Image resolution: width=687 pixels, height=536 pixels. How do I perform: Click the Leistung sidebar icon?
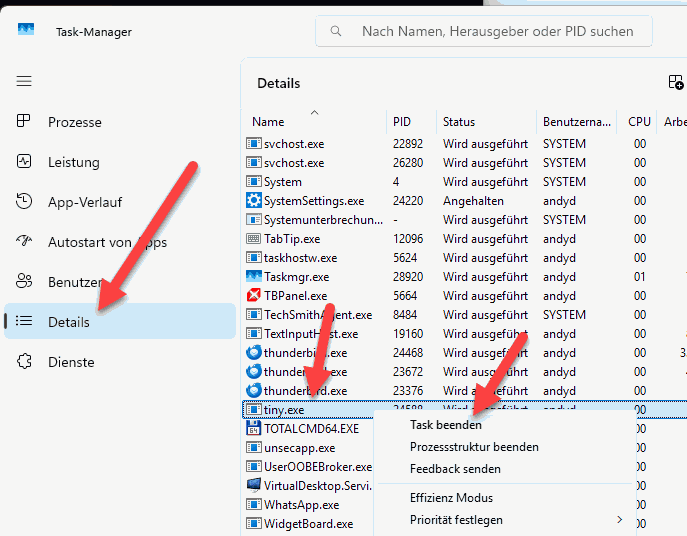tap(24, 161)
